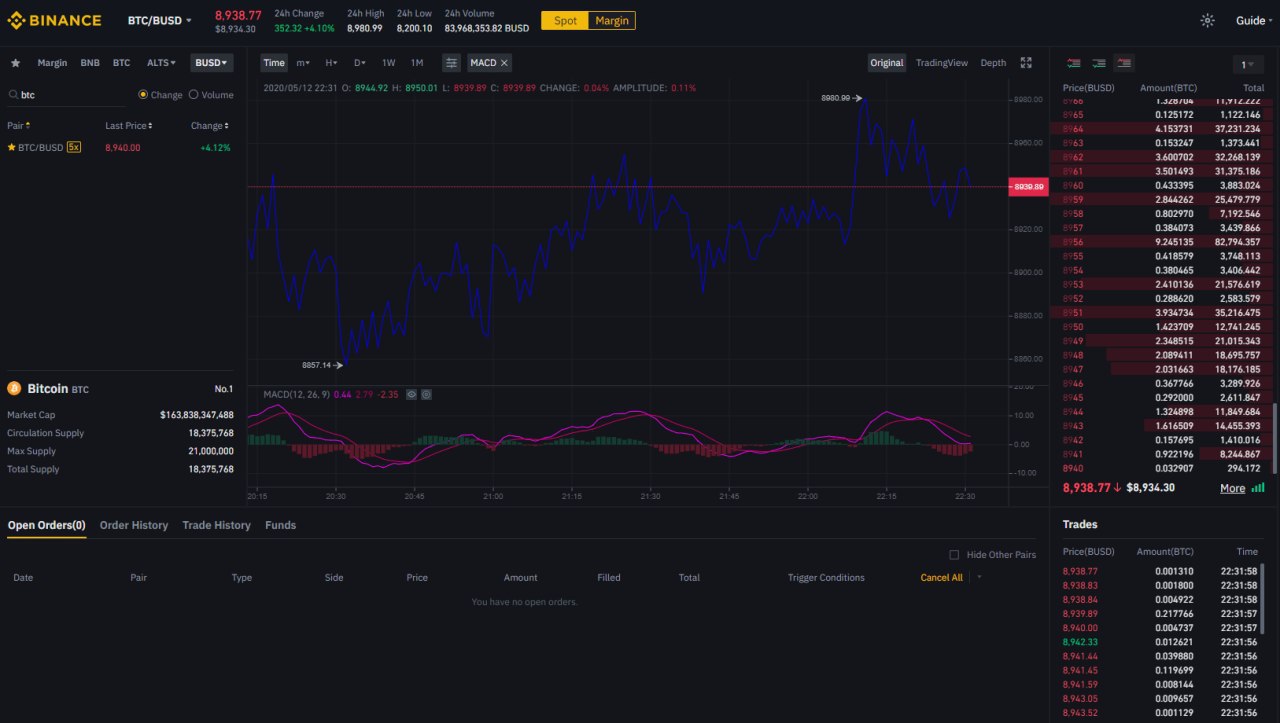Unfavorite BTC/BUSD via its star

[12, 147]
